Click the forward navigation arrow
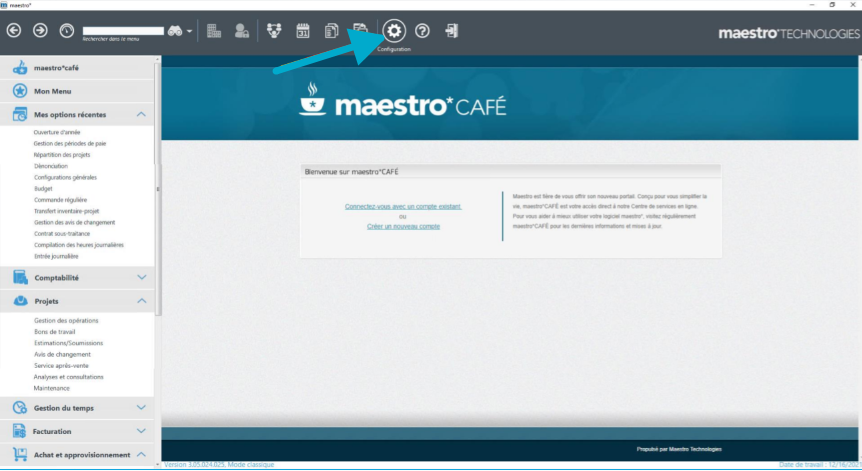This screenshot has height=471, width=862. pos(40,30)
